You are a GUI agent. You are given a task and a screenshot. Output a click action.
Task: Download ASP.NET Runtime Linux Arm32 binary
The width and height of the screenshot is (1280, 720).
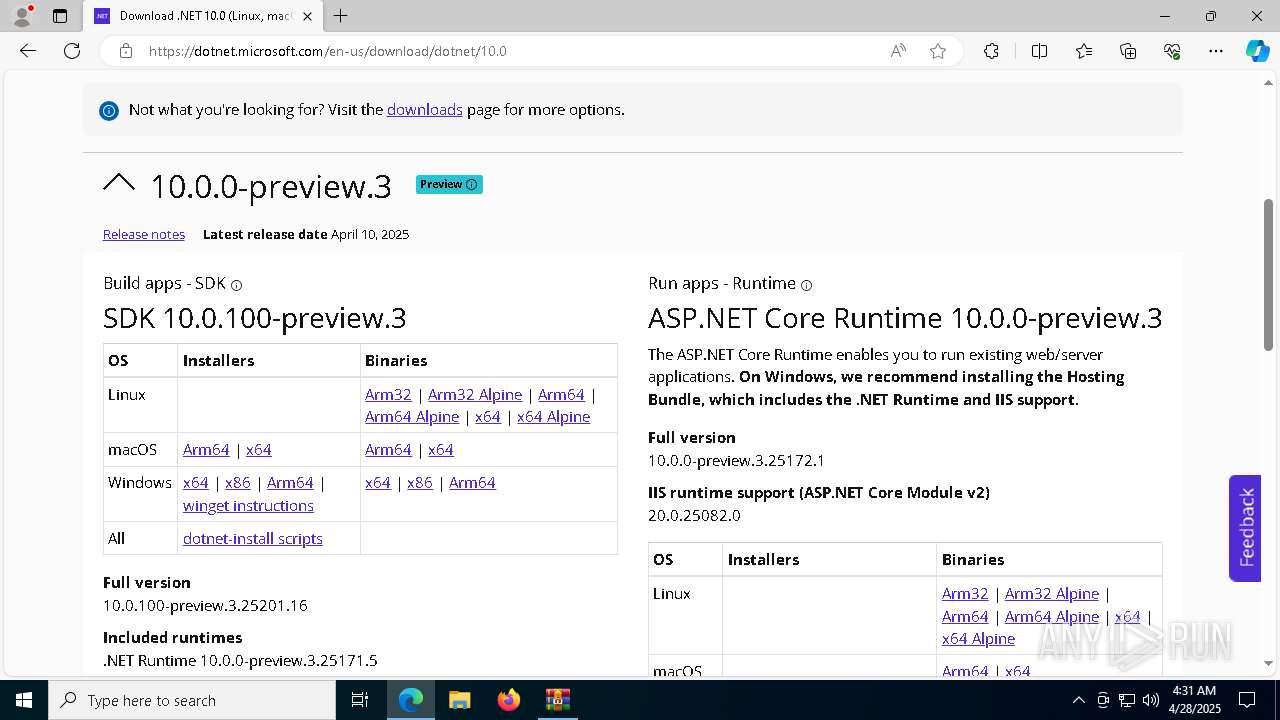coord(965,594)
